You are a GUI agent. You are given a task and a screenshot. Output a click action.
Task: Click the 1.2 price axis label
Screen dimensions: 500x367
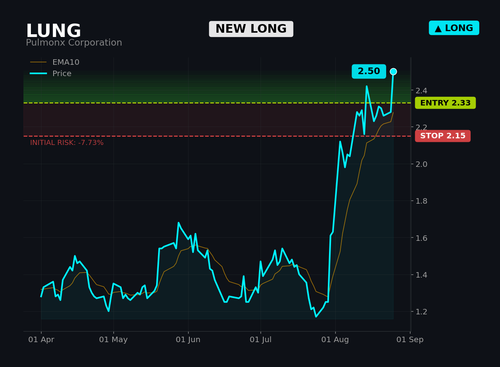421,312
